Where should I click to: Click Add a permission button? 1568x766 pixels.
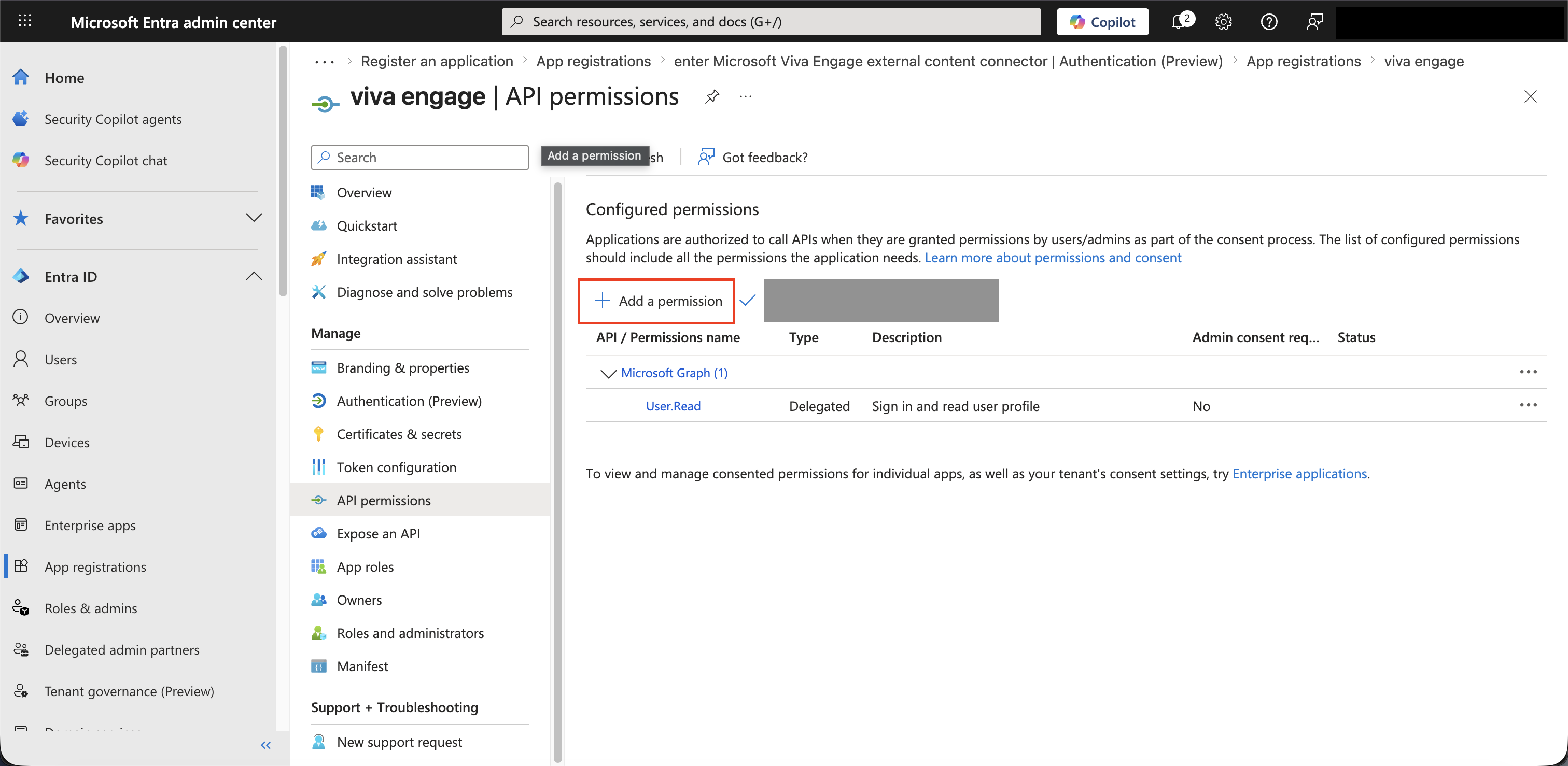click(x=657, y=301)
